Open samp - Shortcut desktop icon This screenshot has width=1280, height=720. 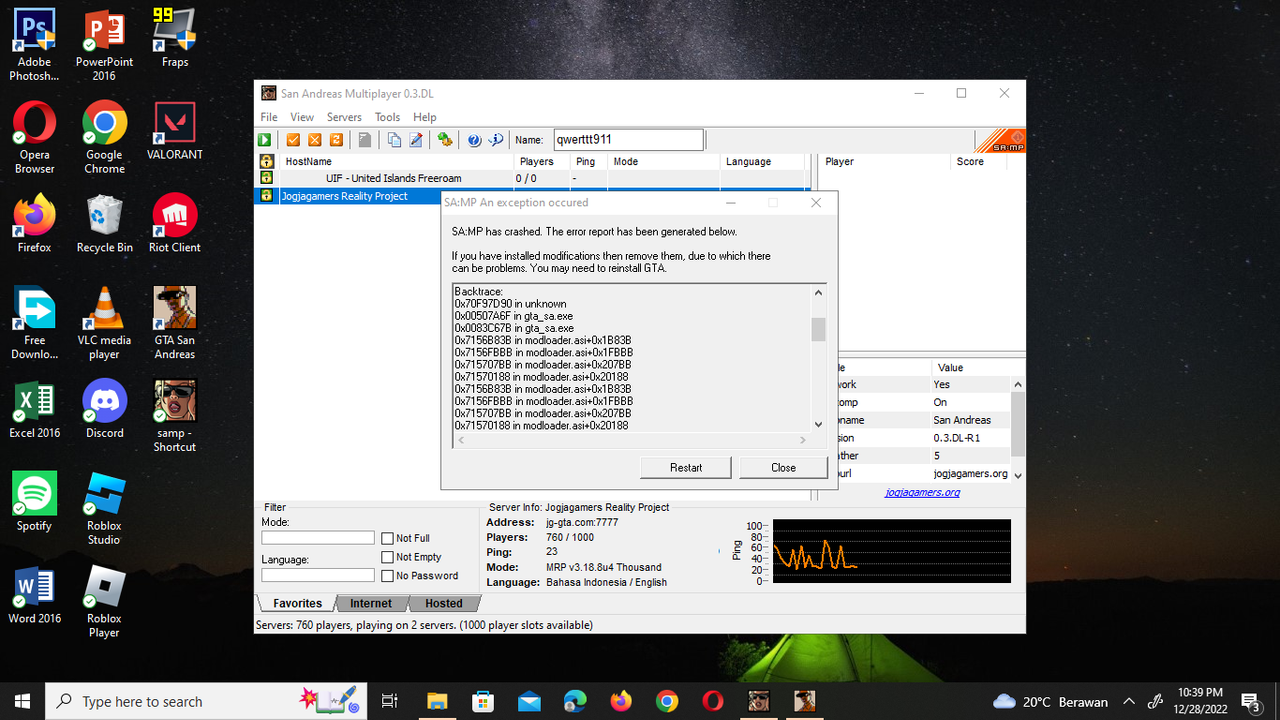click(x=174, y=417)
